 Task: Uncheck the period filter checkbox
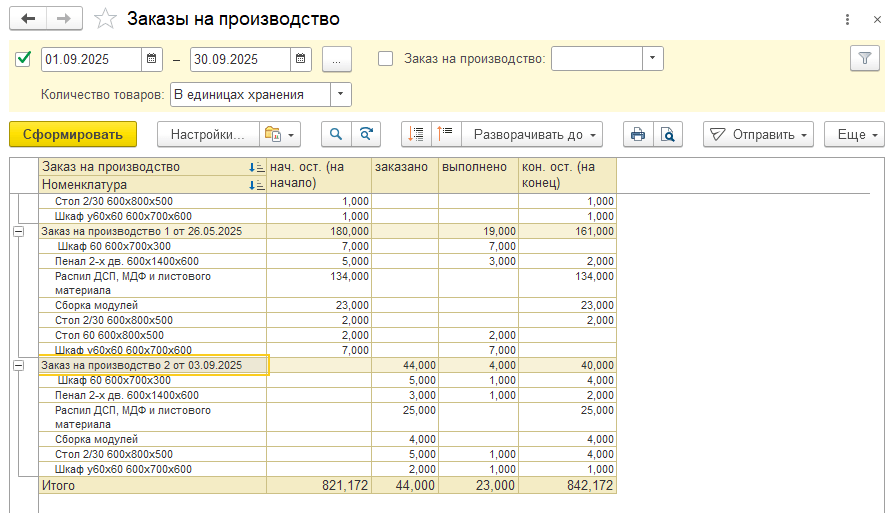click(24, 59)
